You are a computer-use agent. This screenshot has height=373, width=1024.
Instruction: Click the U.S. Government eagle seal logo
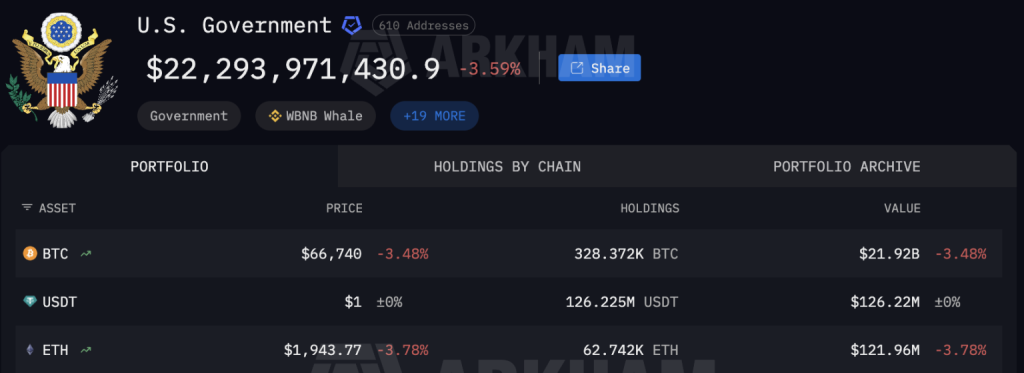coord(62,70)
